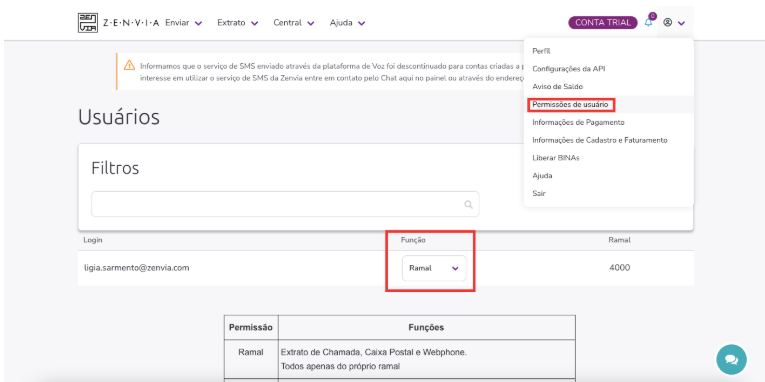Open the chat support bubble icon
The image size is (765, 382).
[x=731, y=360]
